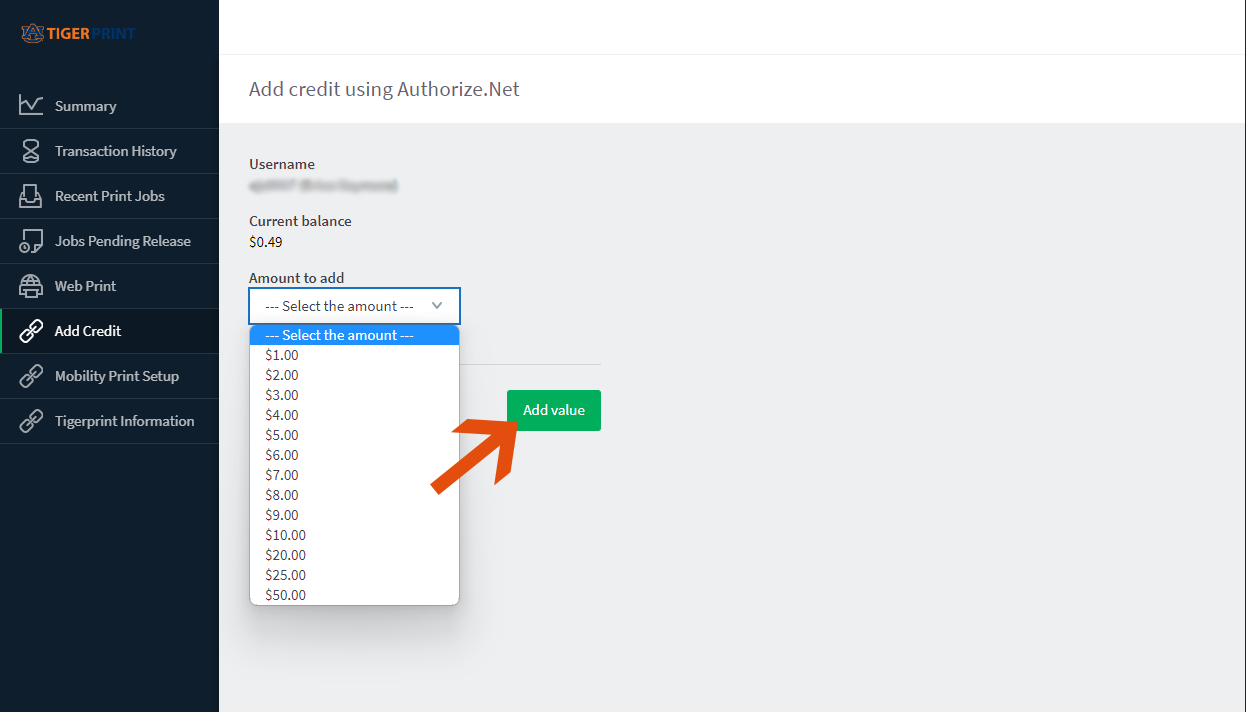This screenshot has width=1246, height=712.
Task: Select Add Credit in the sidebar
Action: (x=109, y=331)
